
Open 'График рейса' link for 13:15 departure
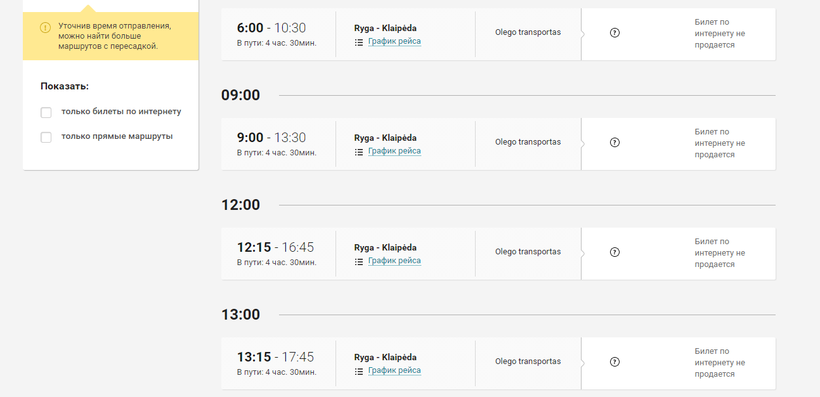(394, 371)
